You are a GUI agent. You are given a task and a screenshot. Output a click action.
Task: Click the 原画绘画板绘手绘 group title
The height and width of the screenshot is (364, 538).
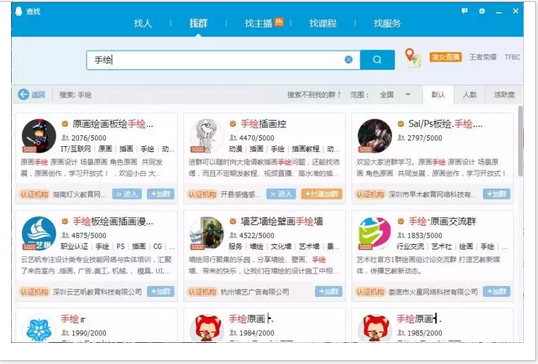click(113, 124)
